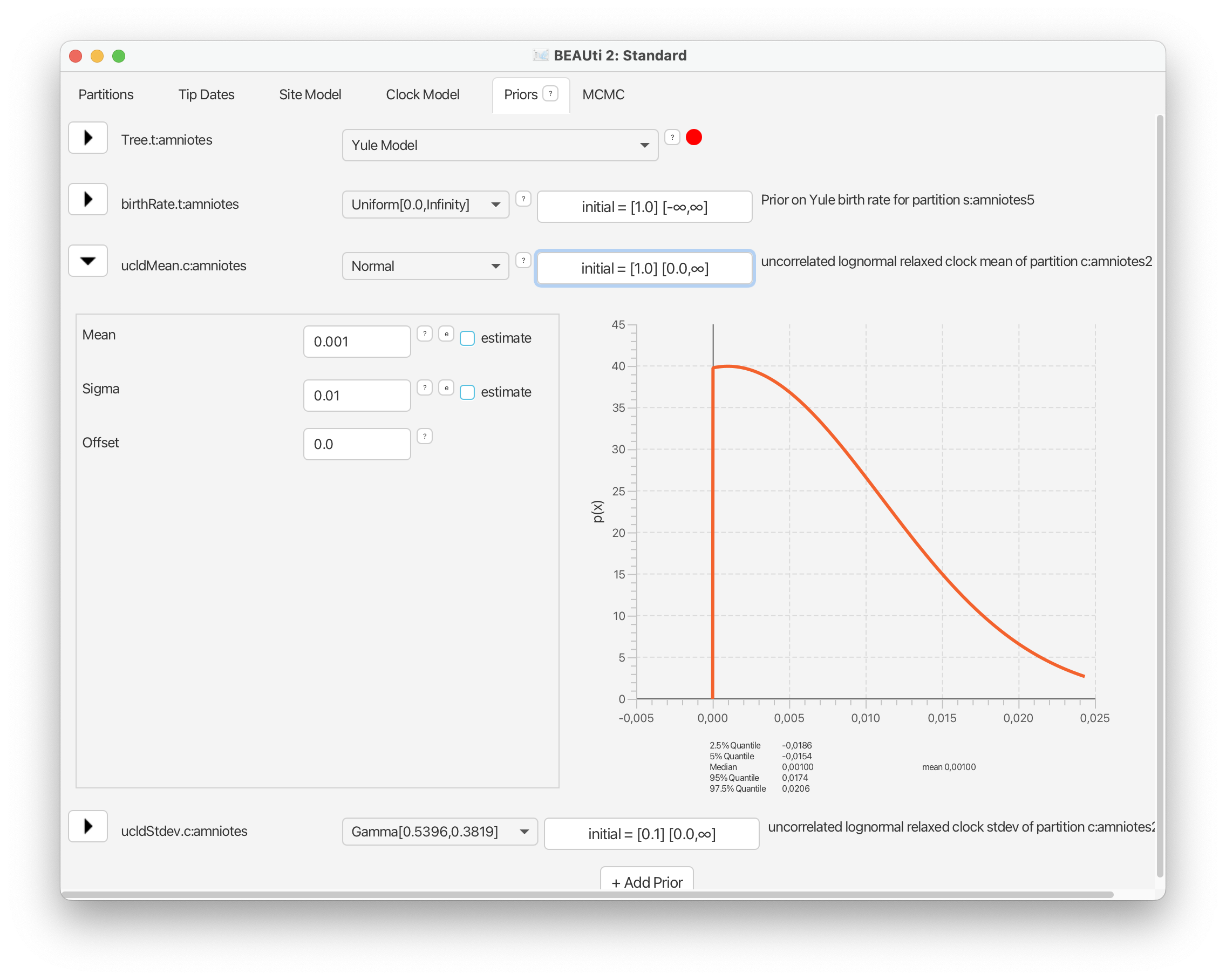1226x980 pixels.
Task: Click help icon beside Uniform birthRate dropdown
Action: pos(523,199)
